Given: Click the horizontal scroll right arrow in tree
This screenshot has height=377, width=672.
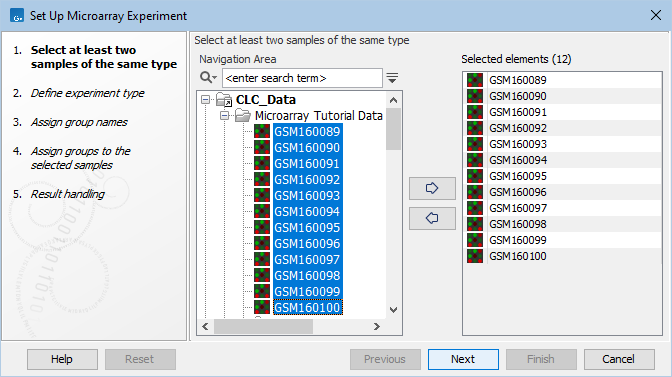Looking at the screenshot, I should coord(377,326).
